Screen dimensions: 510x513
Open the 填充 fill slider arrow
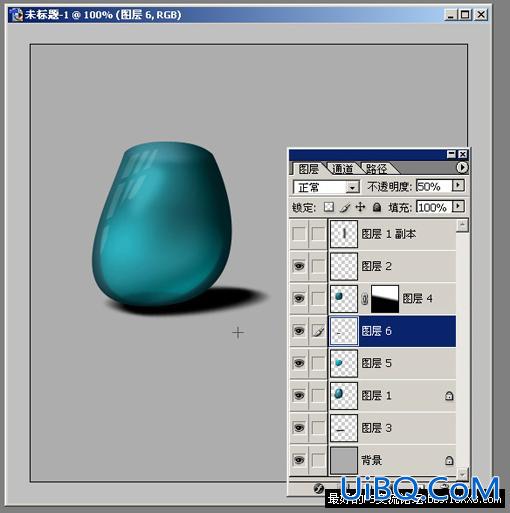click(458, 207)
